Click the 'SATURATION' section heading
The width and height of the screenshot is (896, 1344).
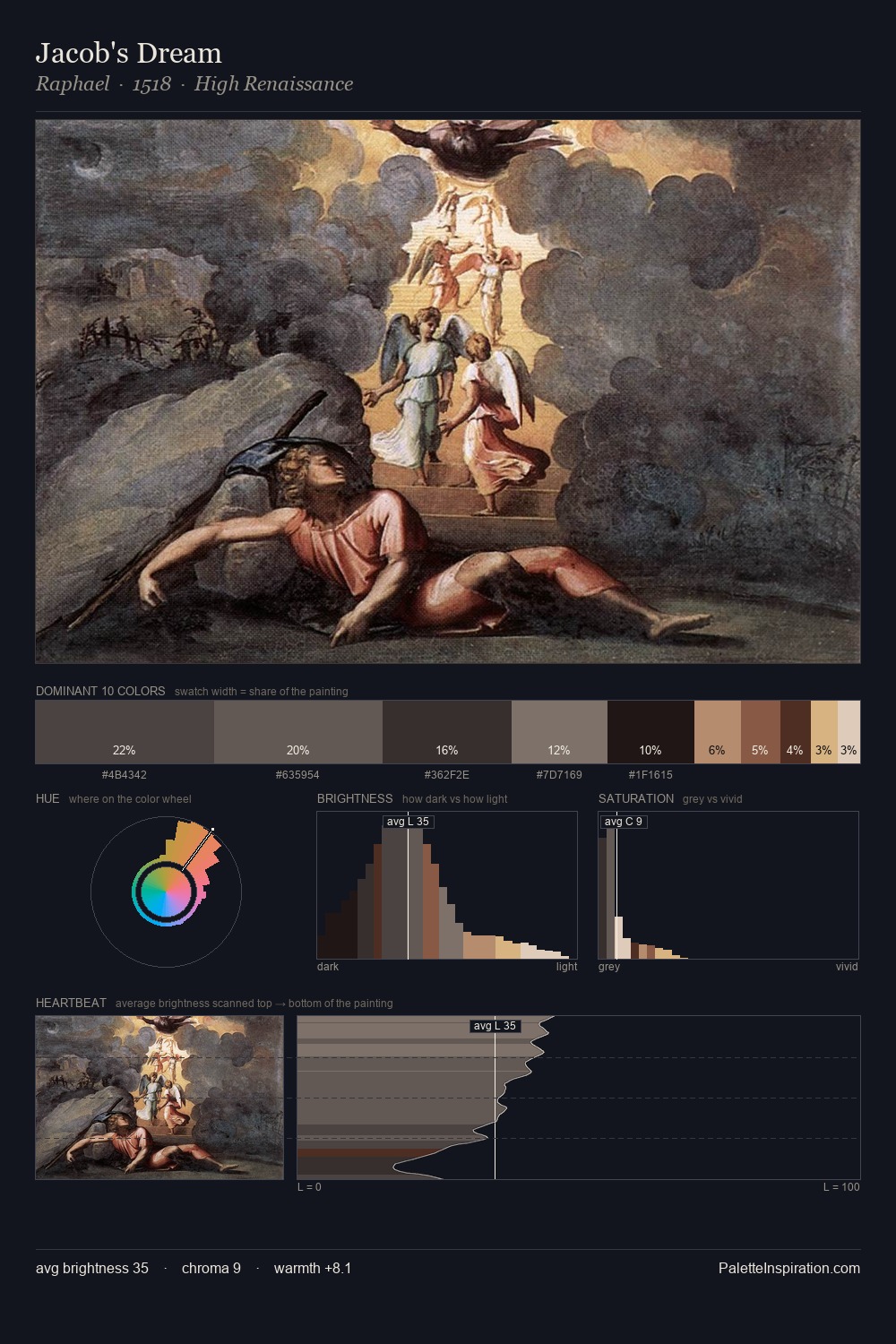(x=636, y=798)
